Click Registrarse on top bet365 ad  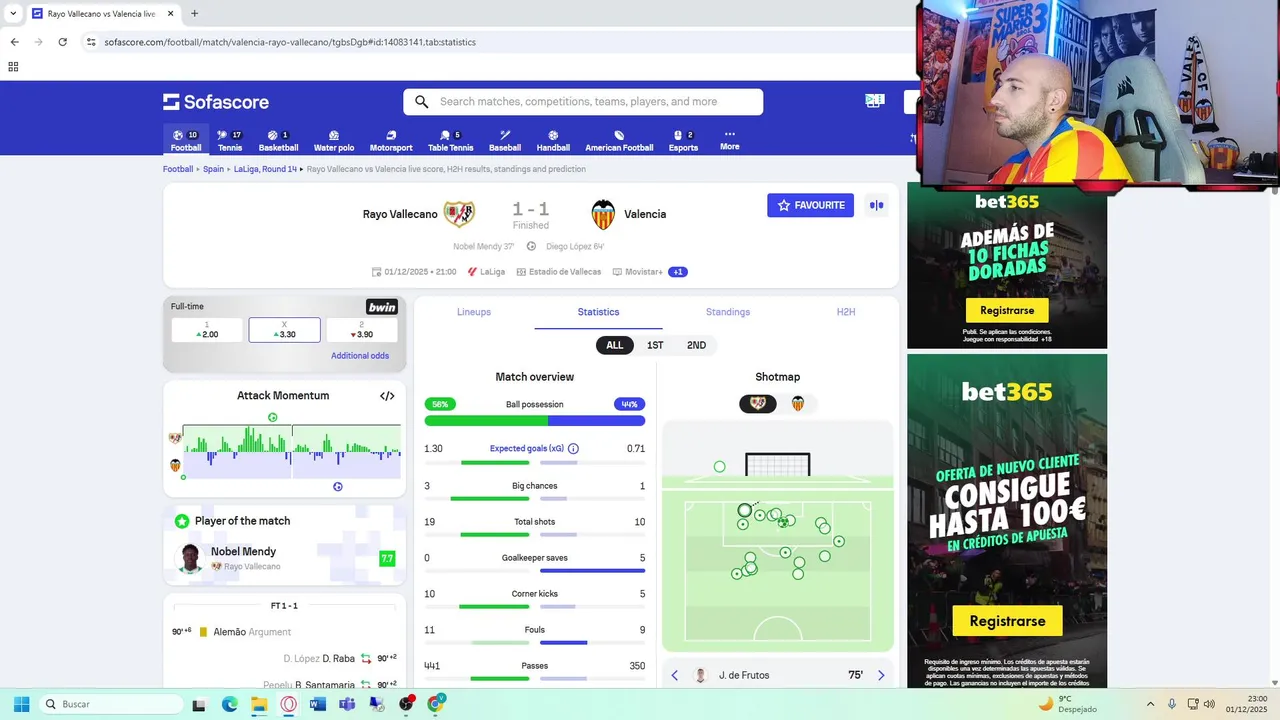click(x=1007, y=310)
